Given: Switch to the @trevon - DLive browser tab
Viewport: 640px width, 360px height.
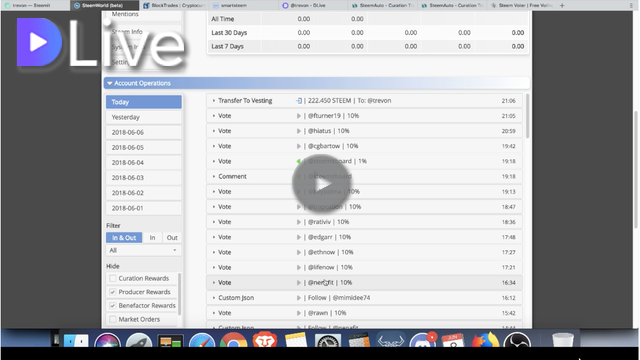Looking at the screenshot, I should coord(314,5).
